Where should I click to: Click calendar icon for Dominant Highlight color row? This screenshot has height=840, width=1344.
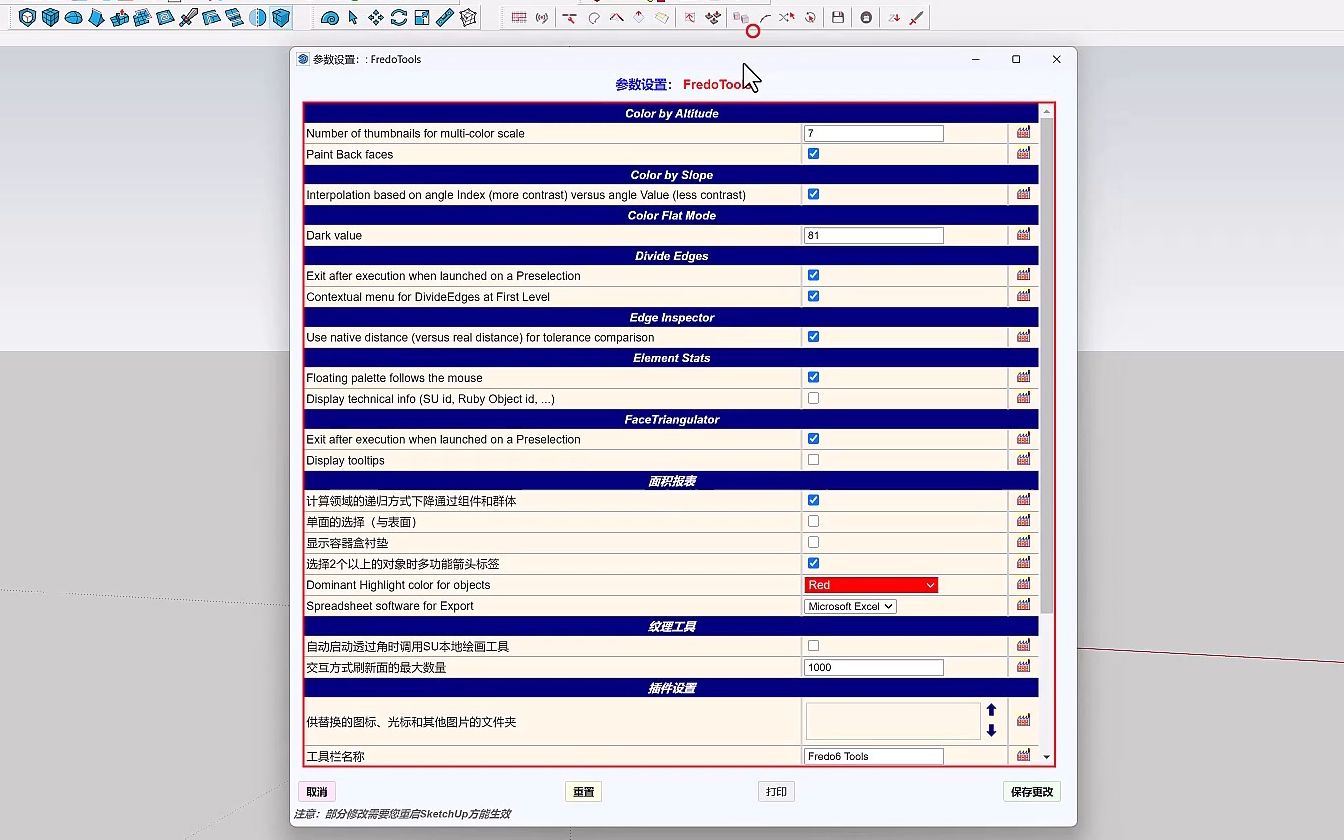coord(1023,584)
